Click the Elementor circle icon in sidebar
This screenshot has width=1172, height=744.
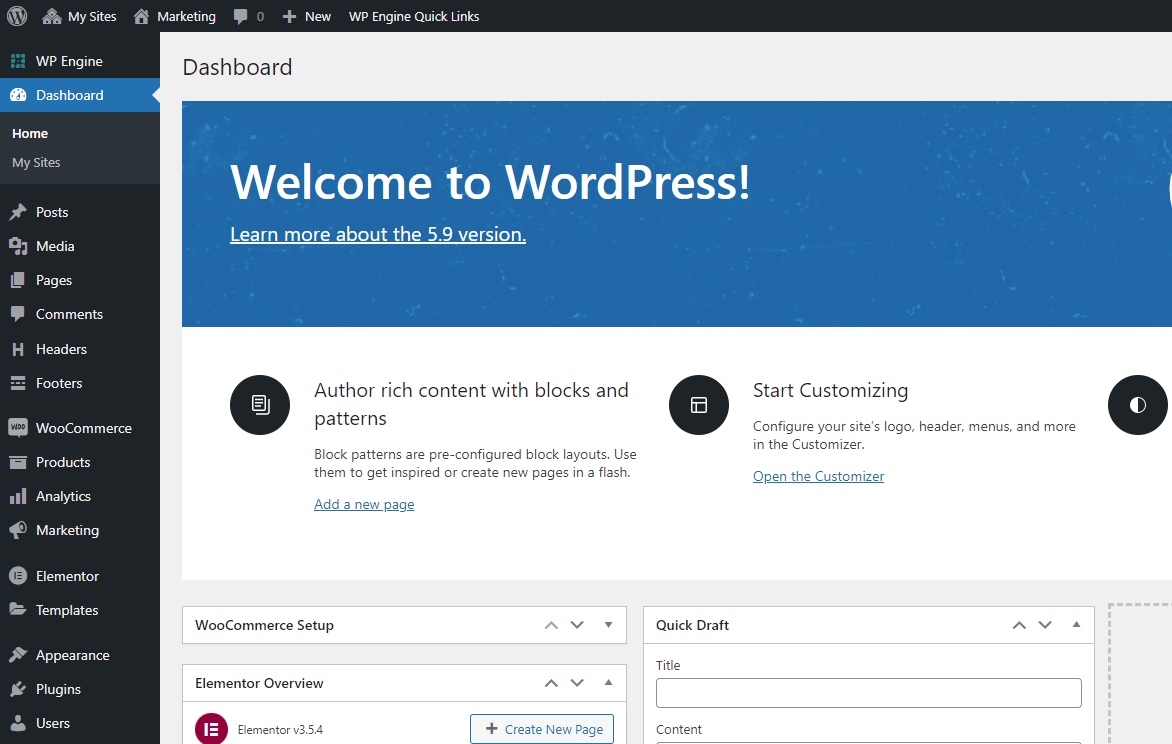point(18,576)
